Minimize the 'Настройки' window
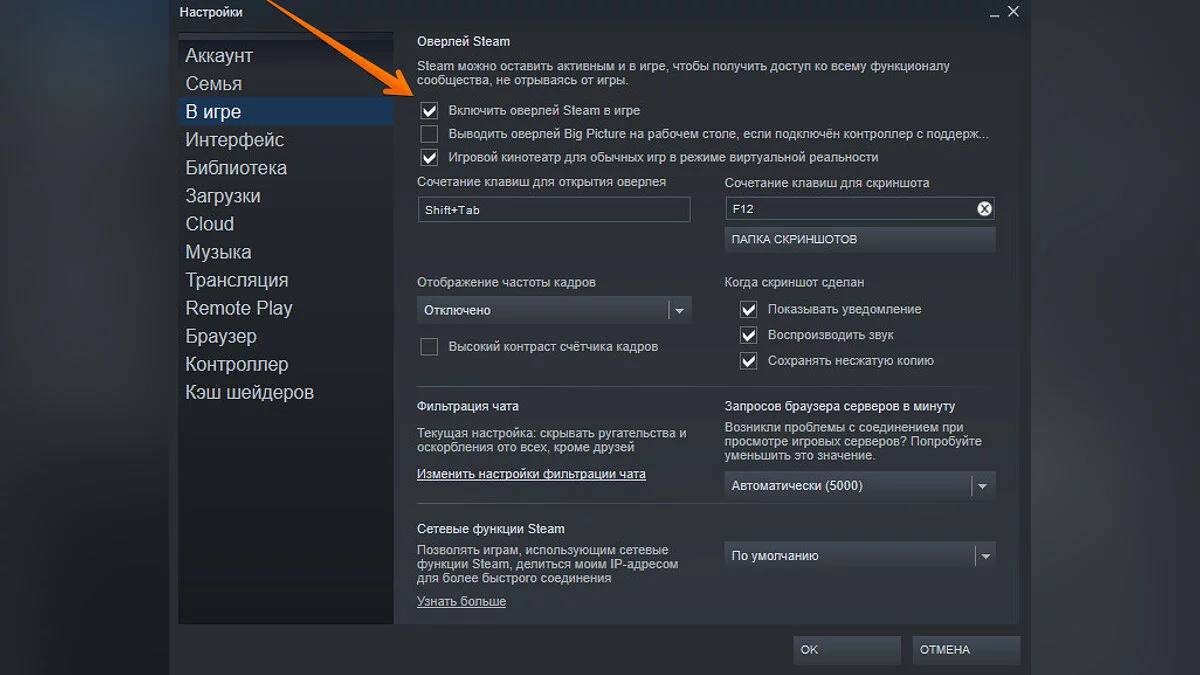Image resolution: width=1200 pixels, height=675 pixels. click(x=993, y=13)
